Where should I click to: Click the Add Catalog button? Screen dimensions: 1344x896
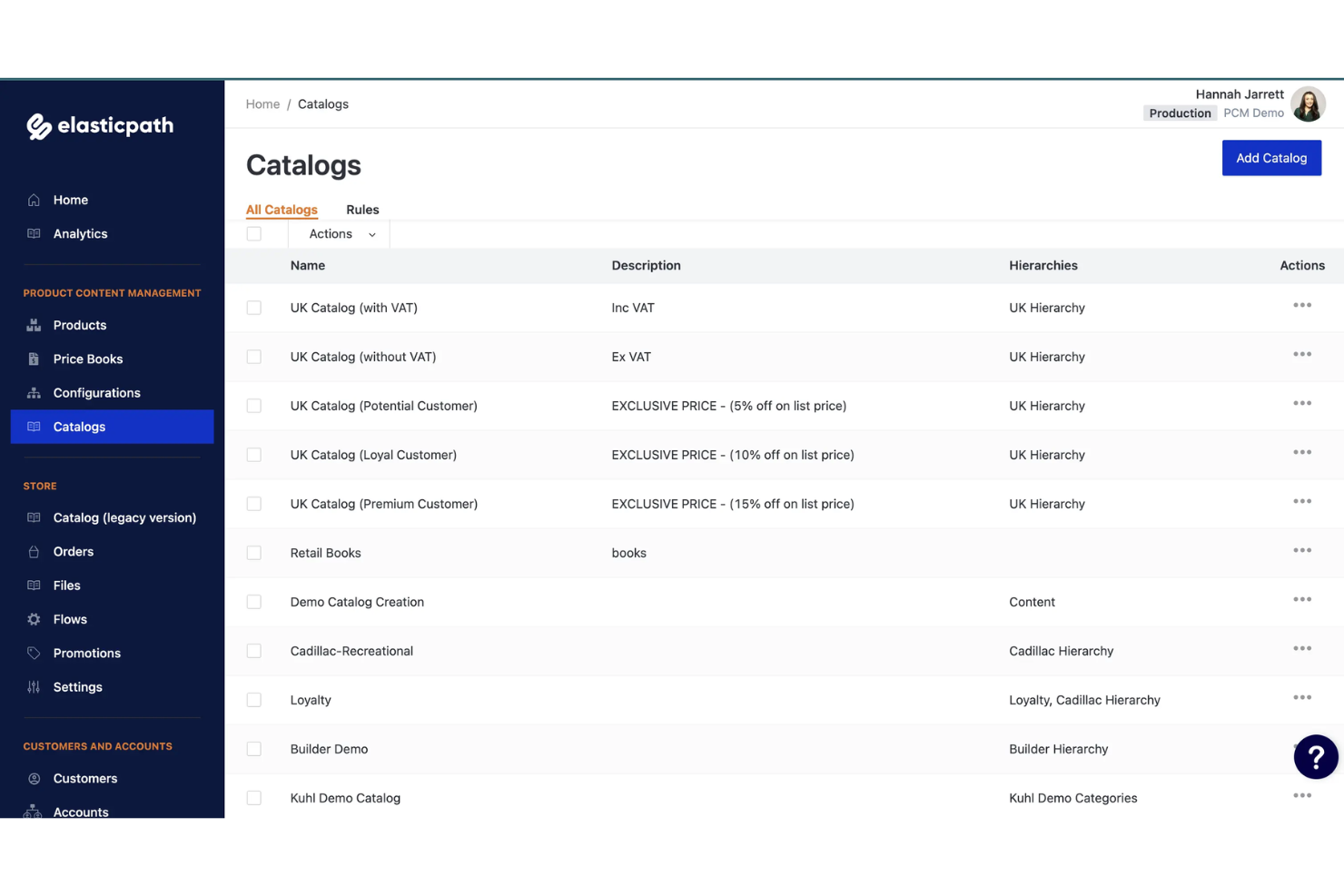coord(1271,157)
